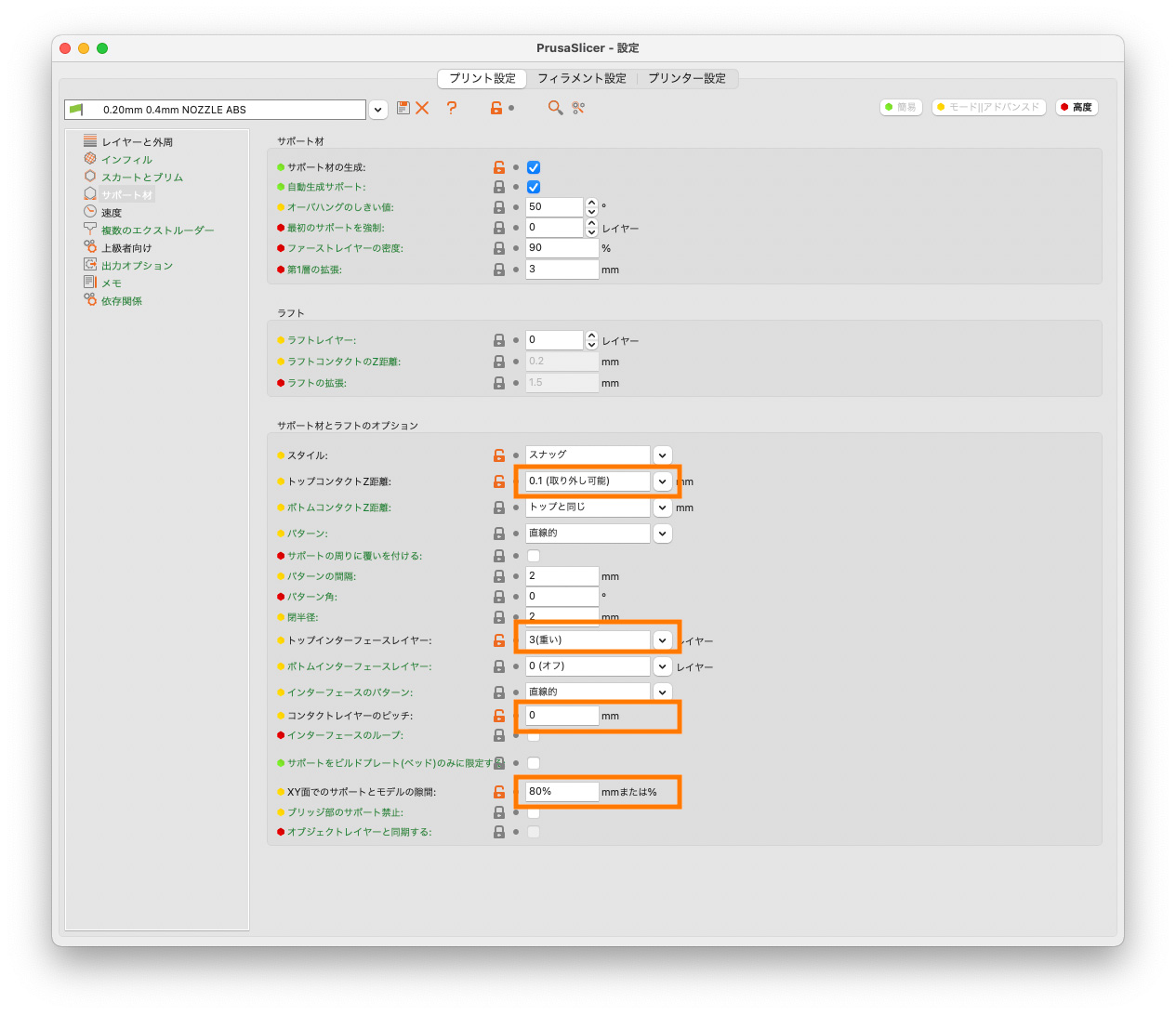
Task: Switch to the プリンター設定 tab
Action: coord(687,79)
